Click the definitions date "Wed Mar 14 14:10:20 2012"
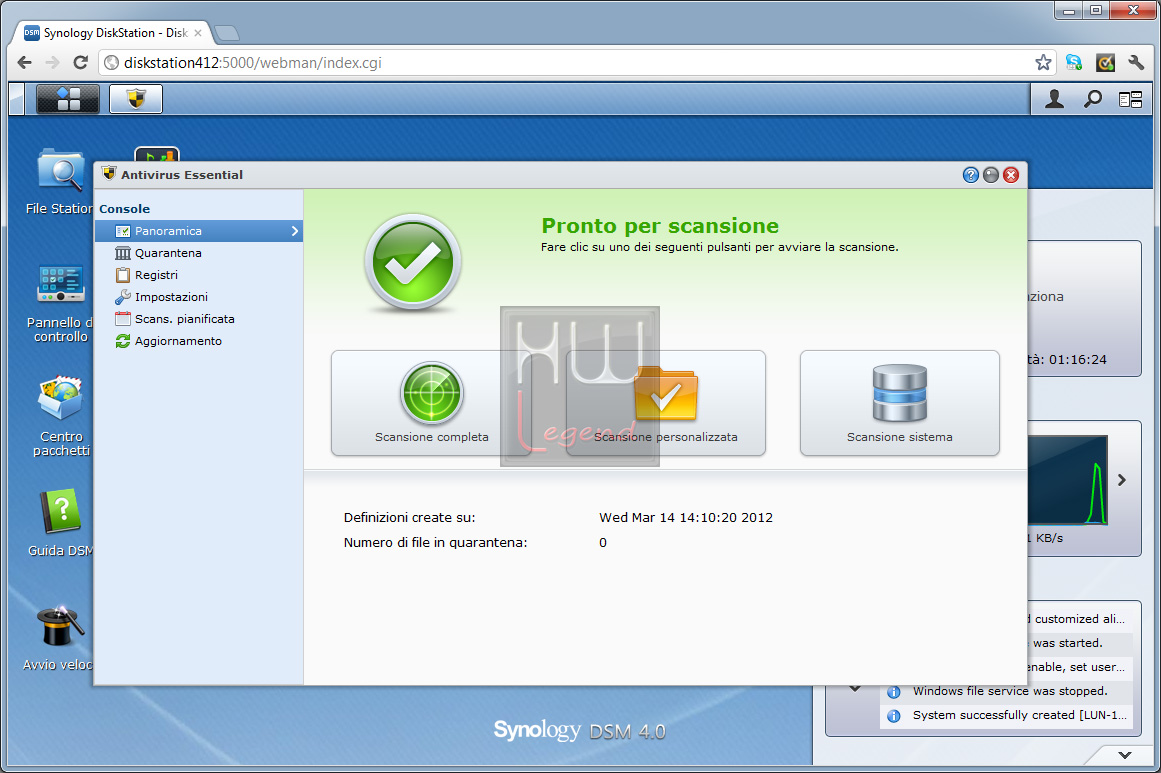Screen dimensions: 1161x773 686,518
